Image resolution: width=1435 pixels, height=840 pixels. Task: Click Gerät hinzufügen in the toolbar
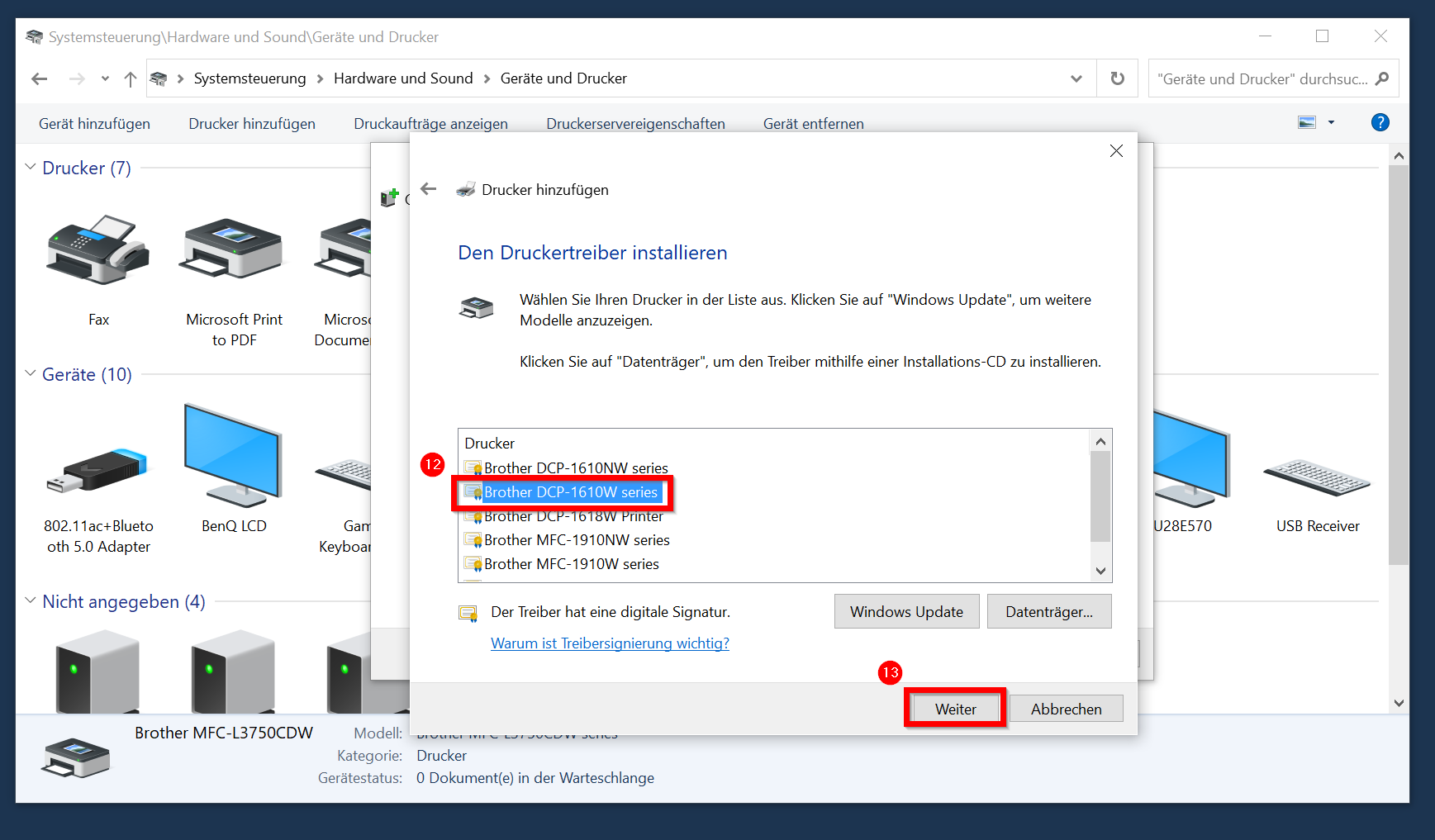tap(94, 123)
